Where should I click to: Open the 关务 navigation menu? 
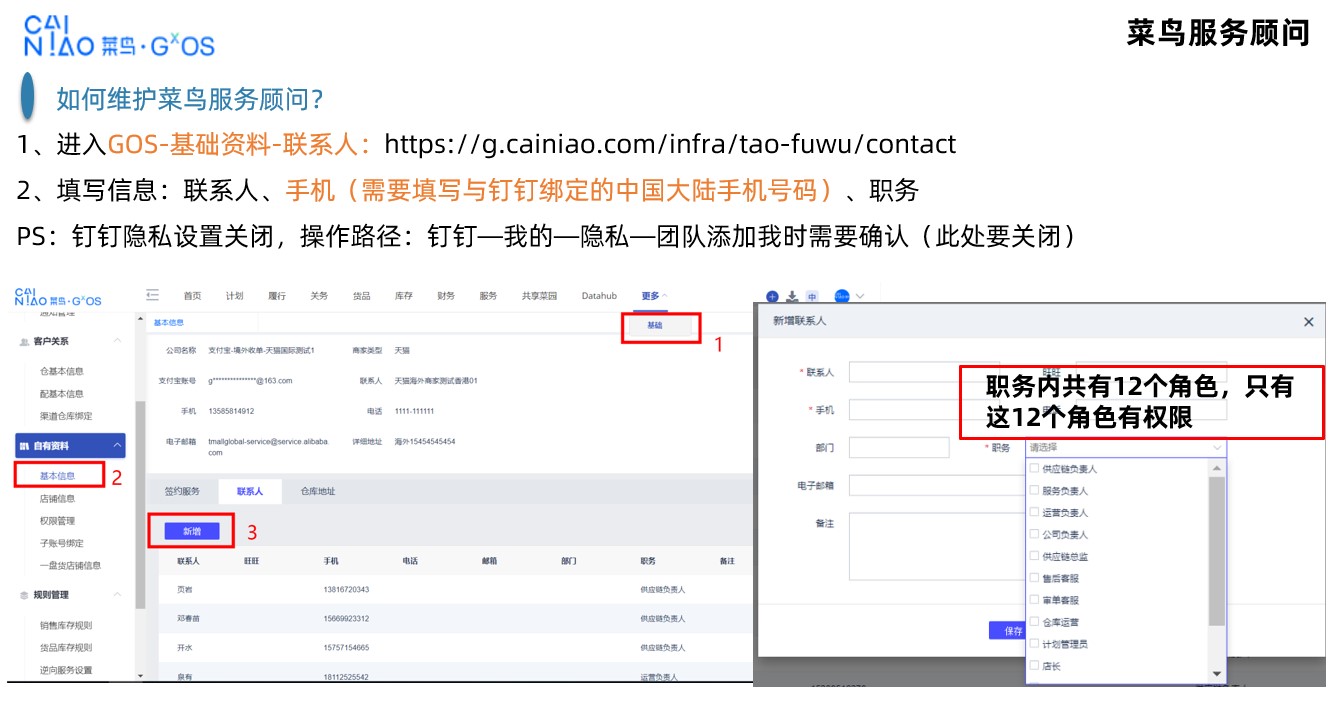319,296
